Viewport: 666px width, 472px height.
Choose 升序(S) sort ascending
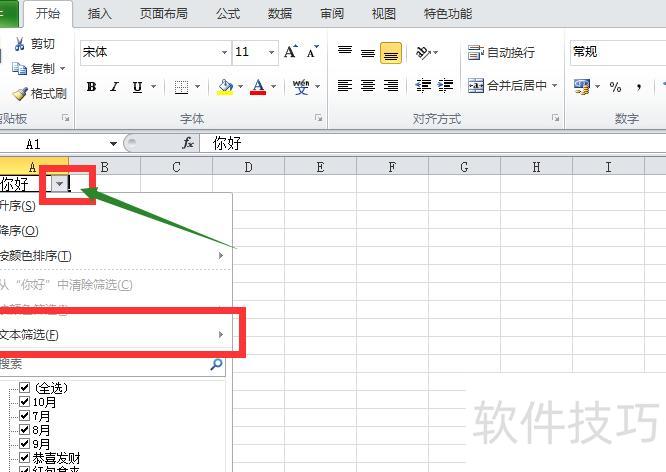(116, 206)
